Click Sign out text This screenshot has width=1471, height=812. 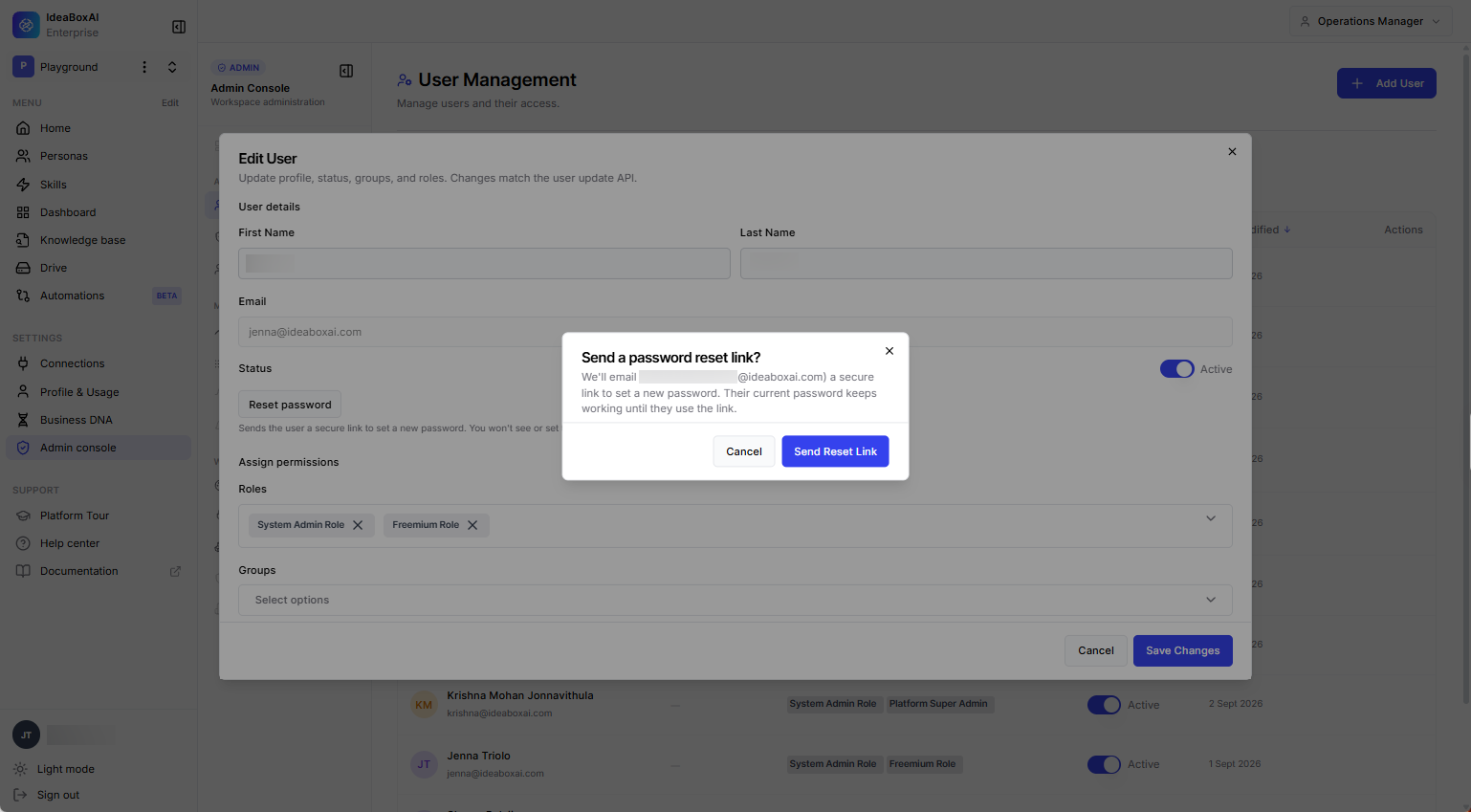click(x=58, y=795)
